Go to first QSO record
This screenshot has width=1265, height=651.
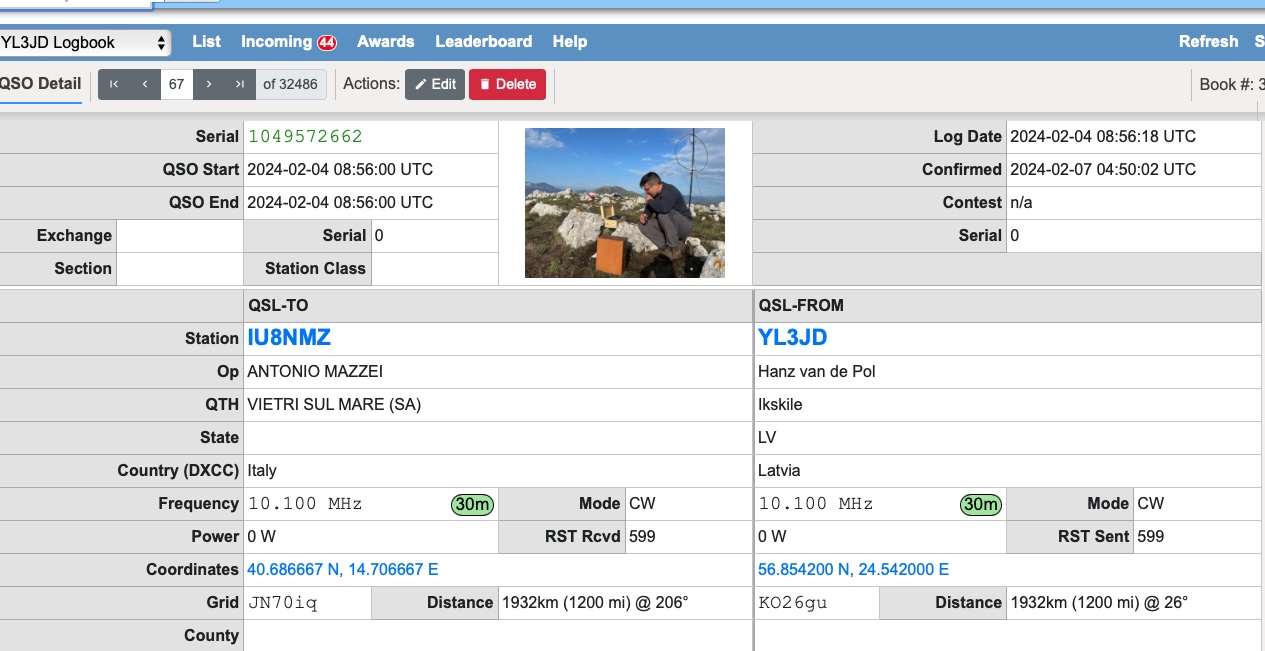(114, 84)
